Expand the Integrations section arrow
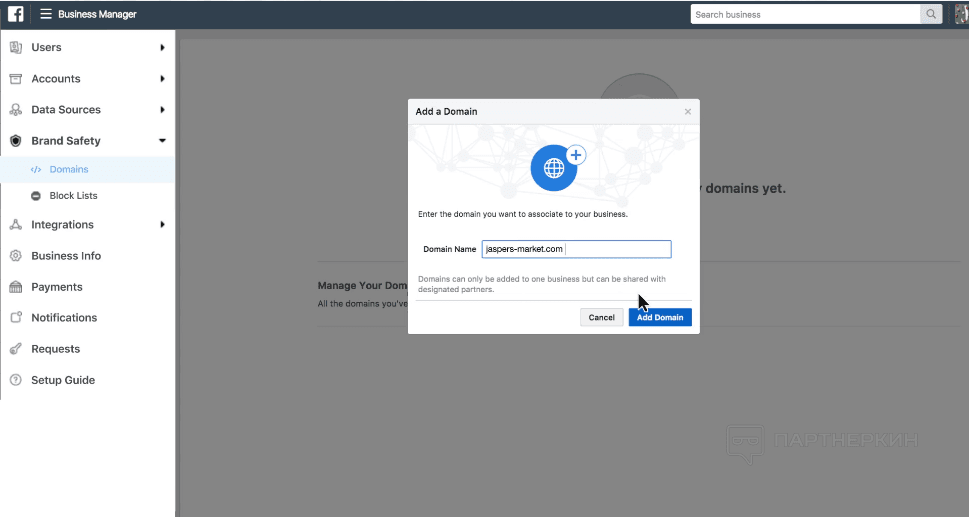The image size is (969, 517). click(163, 224)
